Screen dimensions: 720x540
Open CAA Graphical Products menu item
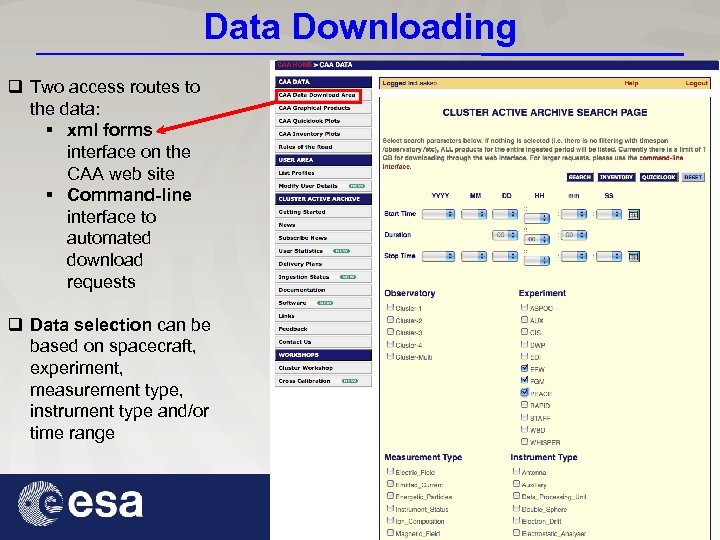pos(323,108)
